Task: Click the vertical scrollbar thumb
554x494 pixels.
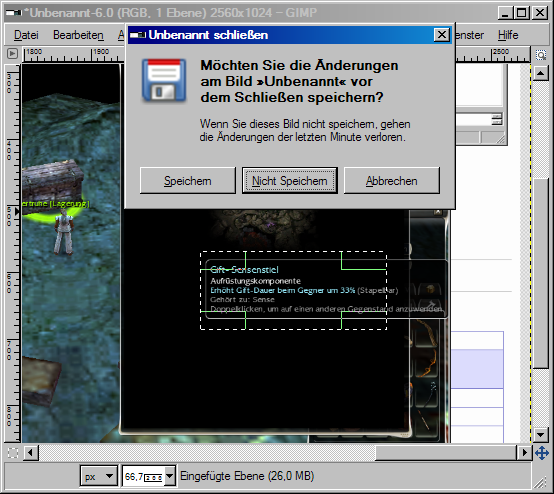Action: coord(540,274)
